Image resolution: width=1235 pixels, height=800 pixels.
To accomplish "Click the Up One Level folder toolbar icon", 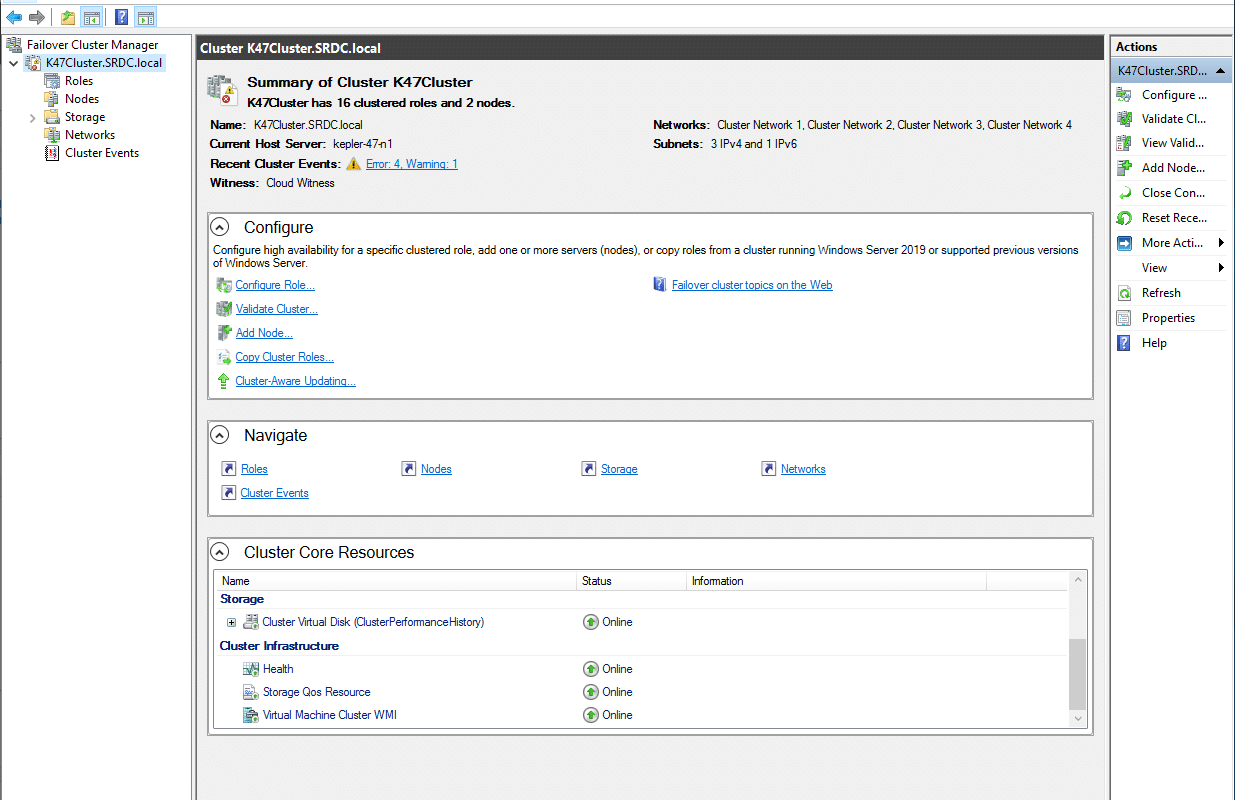I will coord(67,17).
